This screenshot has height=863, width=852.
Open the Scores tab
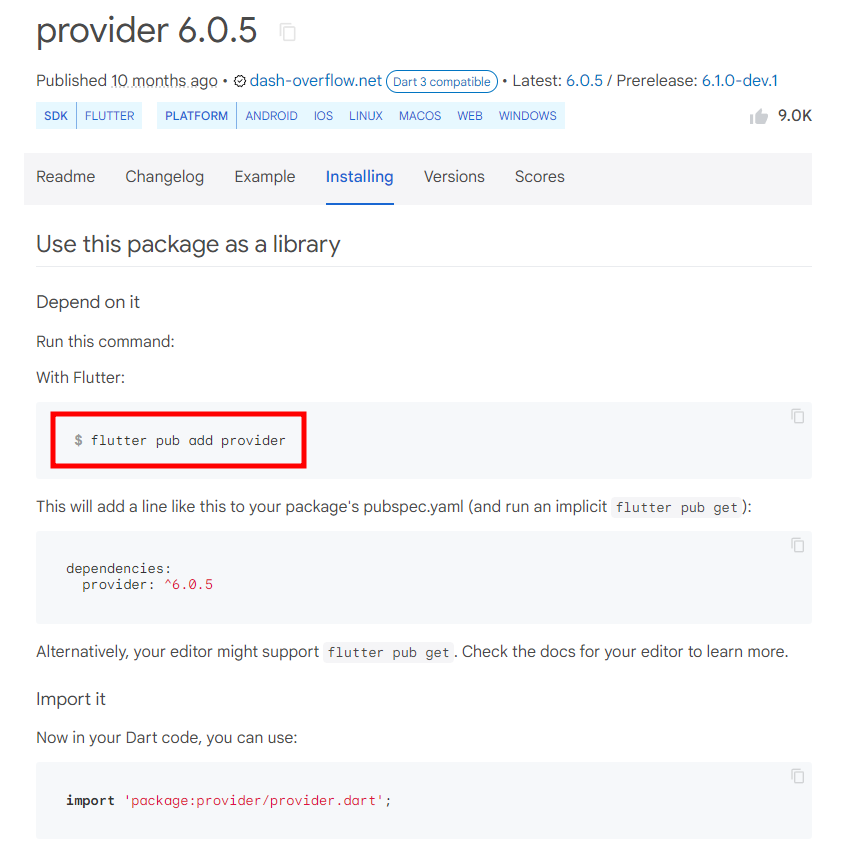[539, 177]
